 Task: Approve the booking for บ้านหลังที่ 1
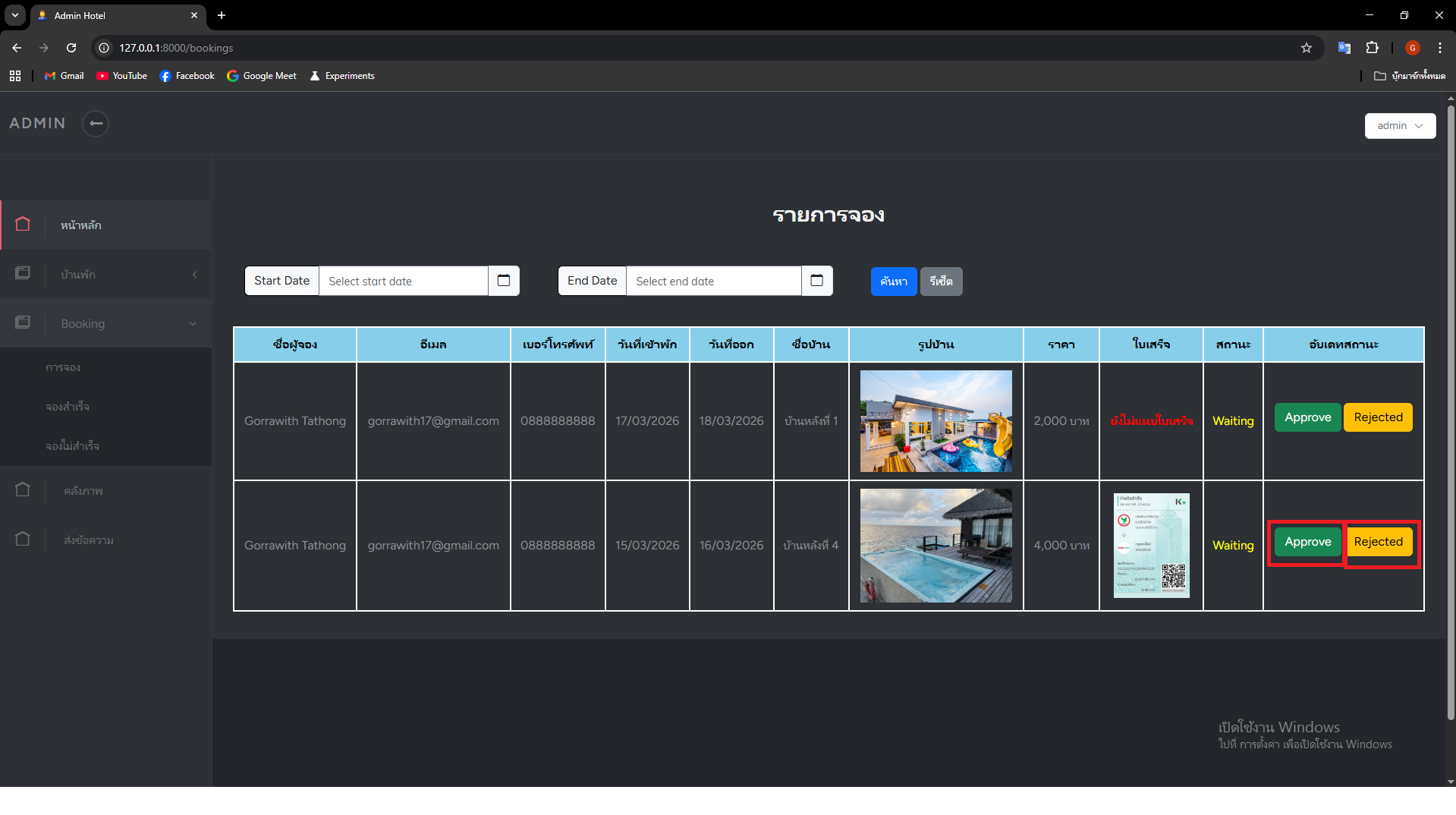(1307, 417)
